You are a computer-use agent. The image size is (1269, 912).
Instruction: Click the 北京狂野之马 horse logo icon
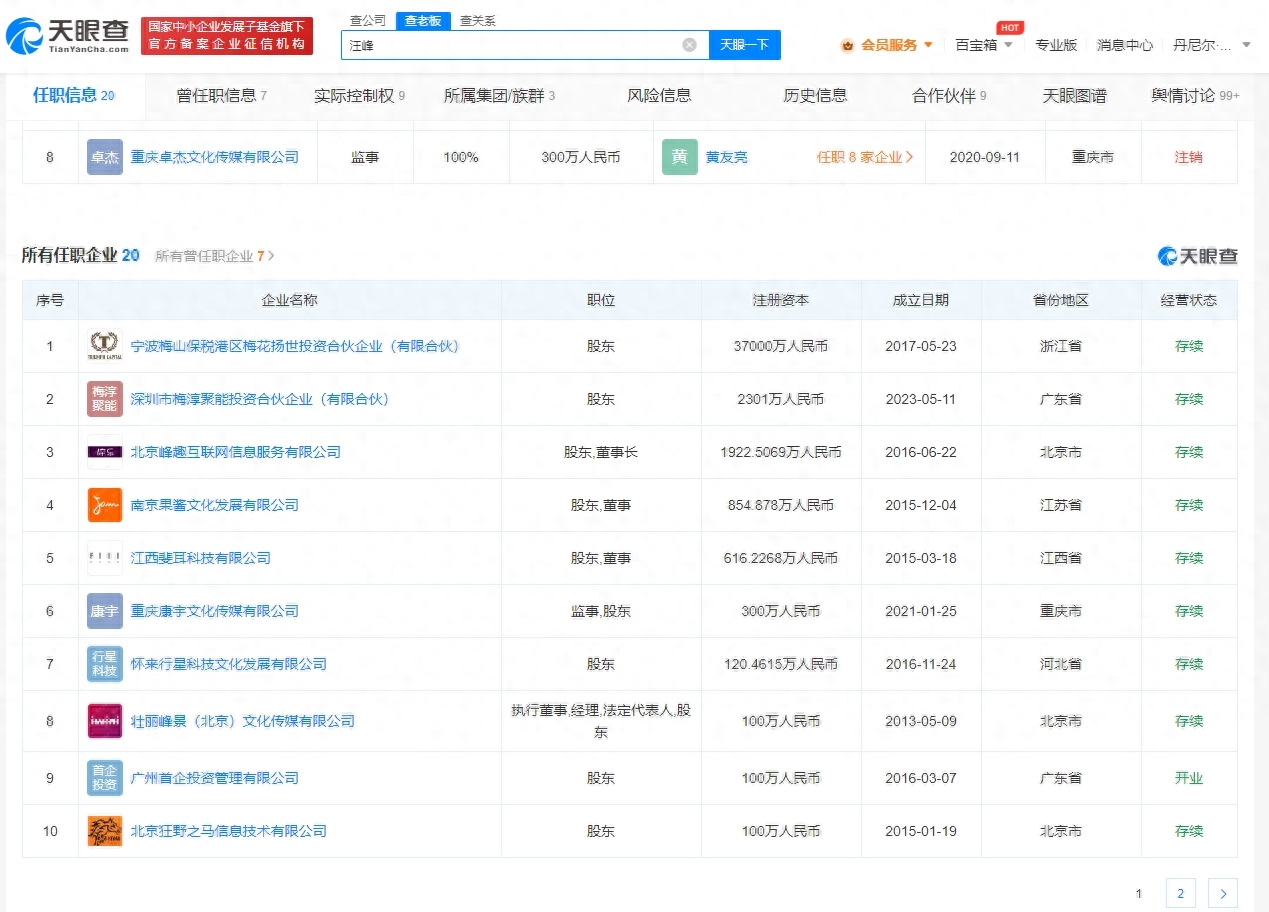(105, 831)
